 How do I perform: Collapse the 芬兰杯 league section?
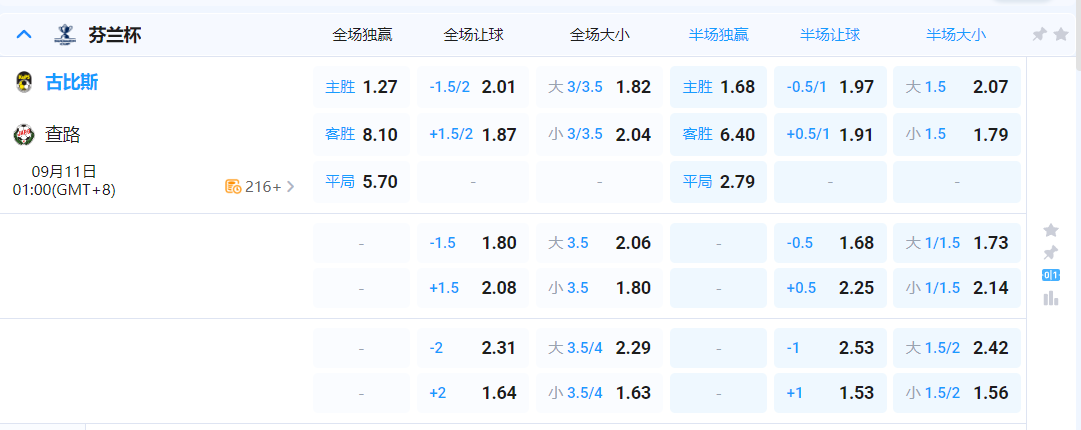pos(25,35)
